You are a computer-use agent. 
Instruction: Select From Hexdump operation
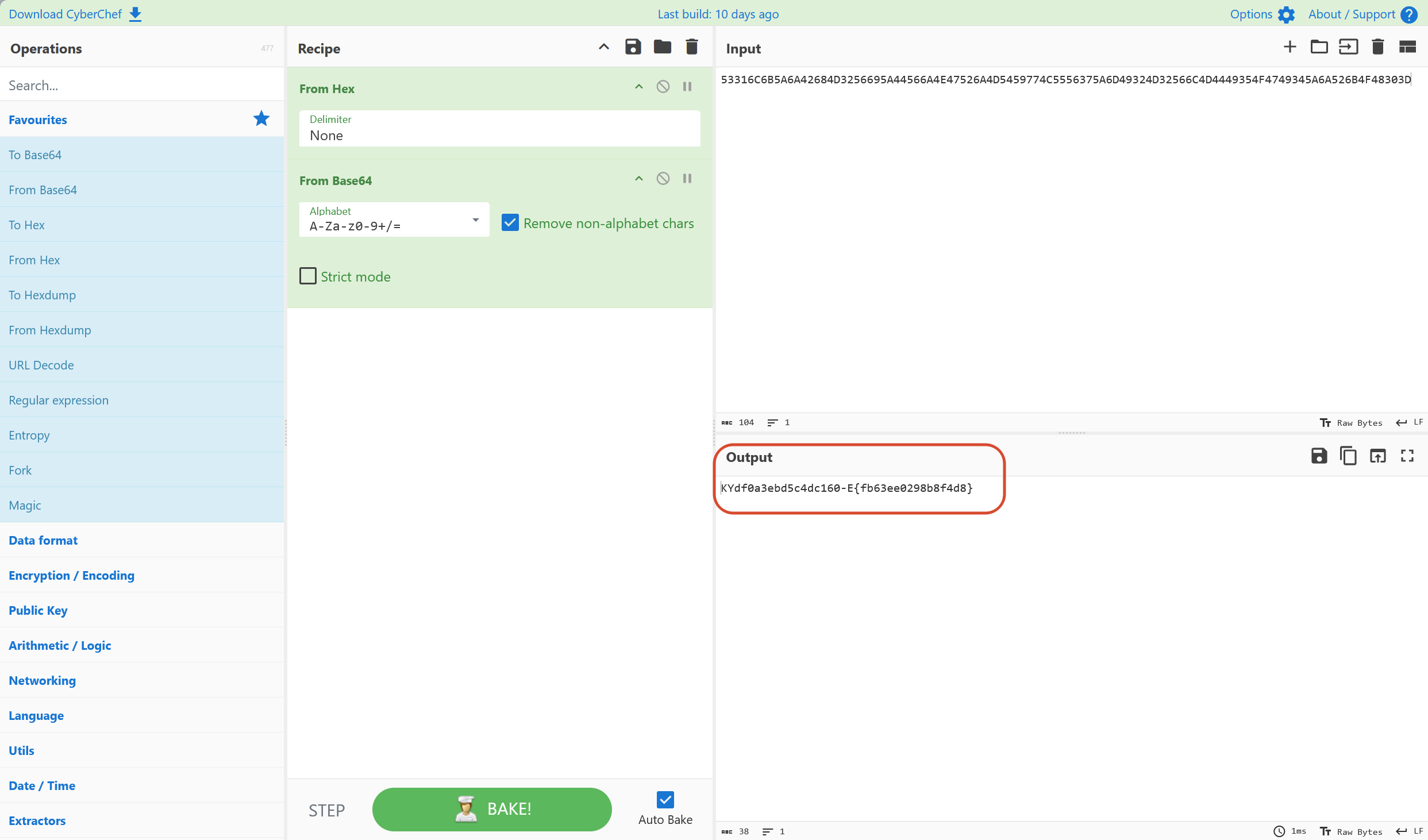tap(142, 330)
